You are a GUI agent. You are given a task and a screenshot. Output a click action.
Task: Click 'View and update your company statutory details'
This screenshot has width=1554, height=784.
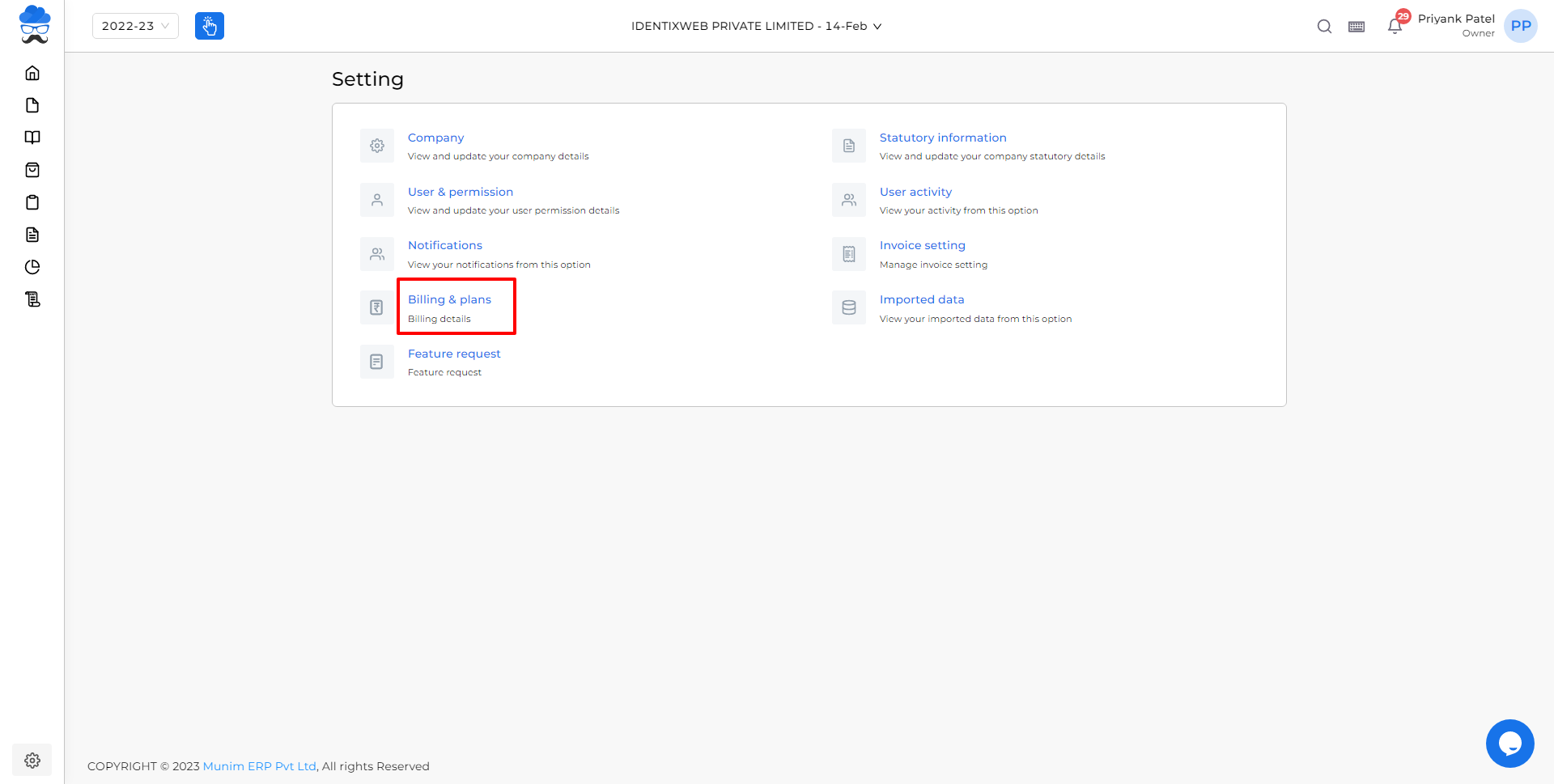pyautogui.click(x=992, y=156)
